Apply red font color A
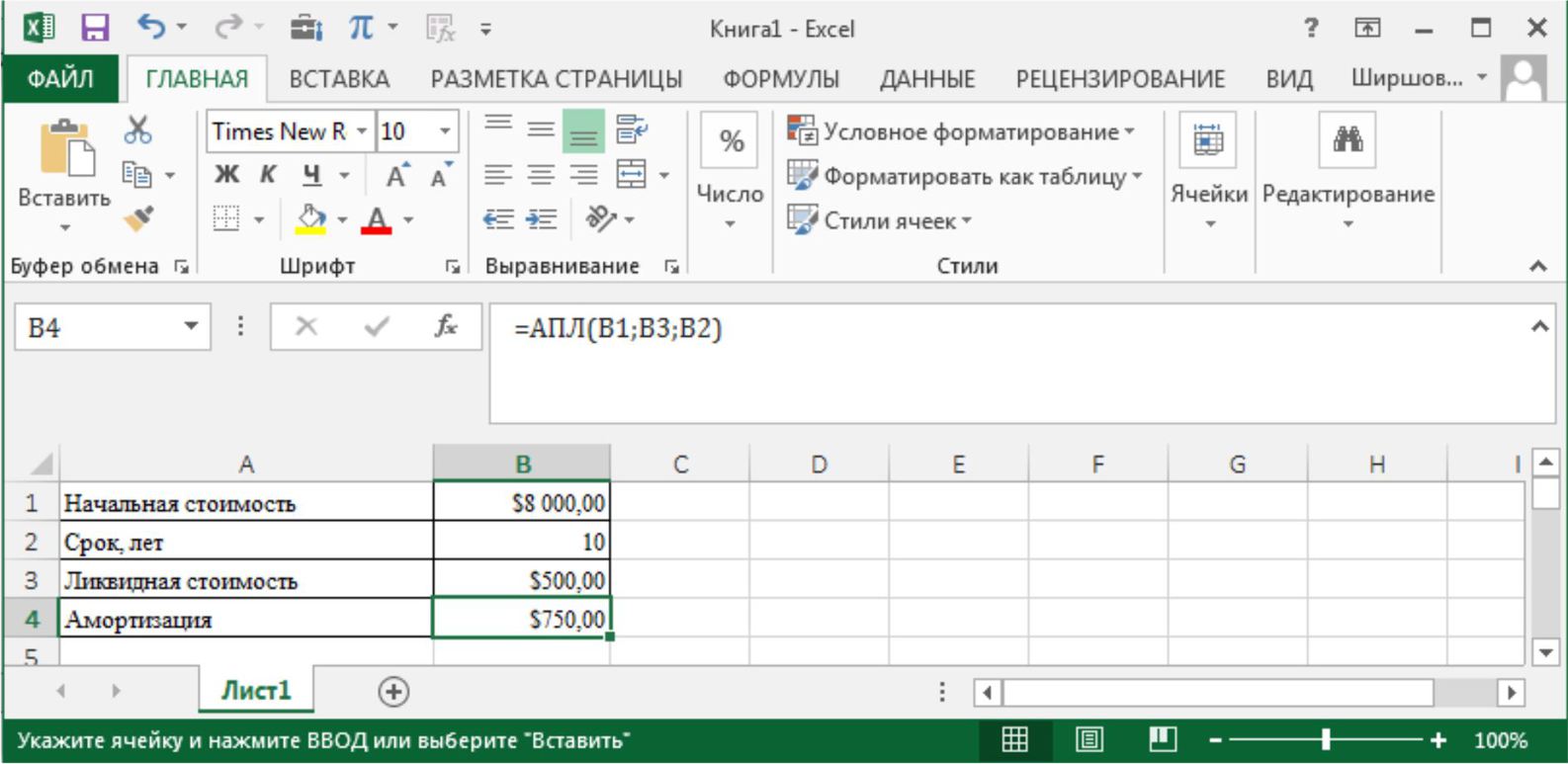The image size is (1568, 764). coord(377,218)
